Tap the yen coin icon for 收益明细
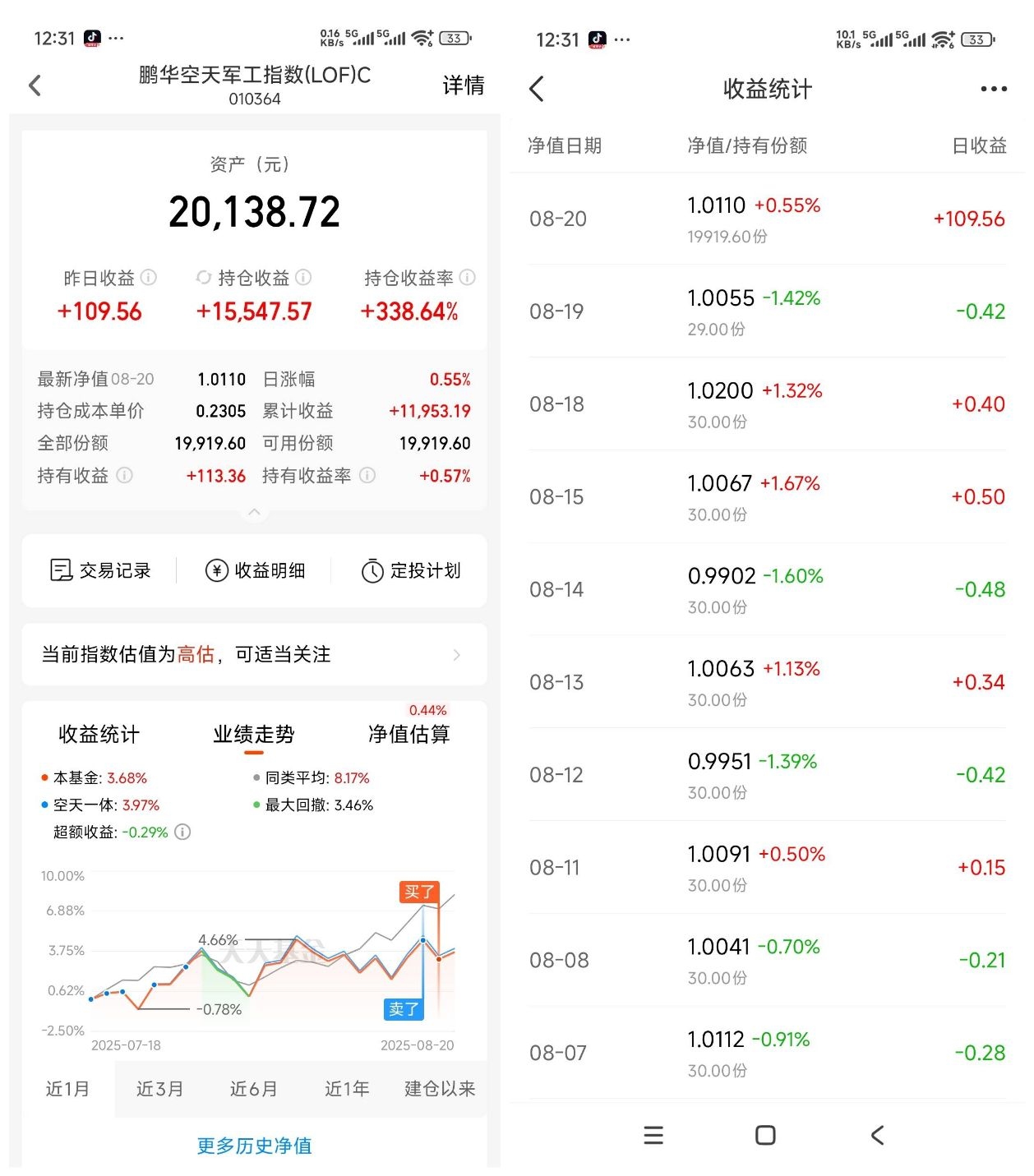Image resolution: width=1034 pixels, height=1176 pixels. [x=217, y=570]
